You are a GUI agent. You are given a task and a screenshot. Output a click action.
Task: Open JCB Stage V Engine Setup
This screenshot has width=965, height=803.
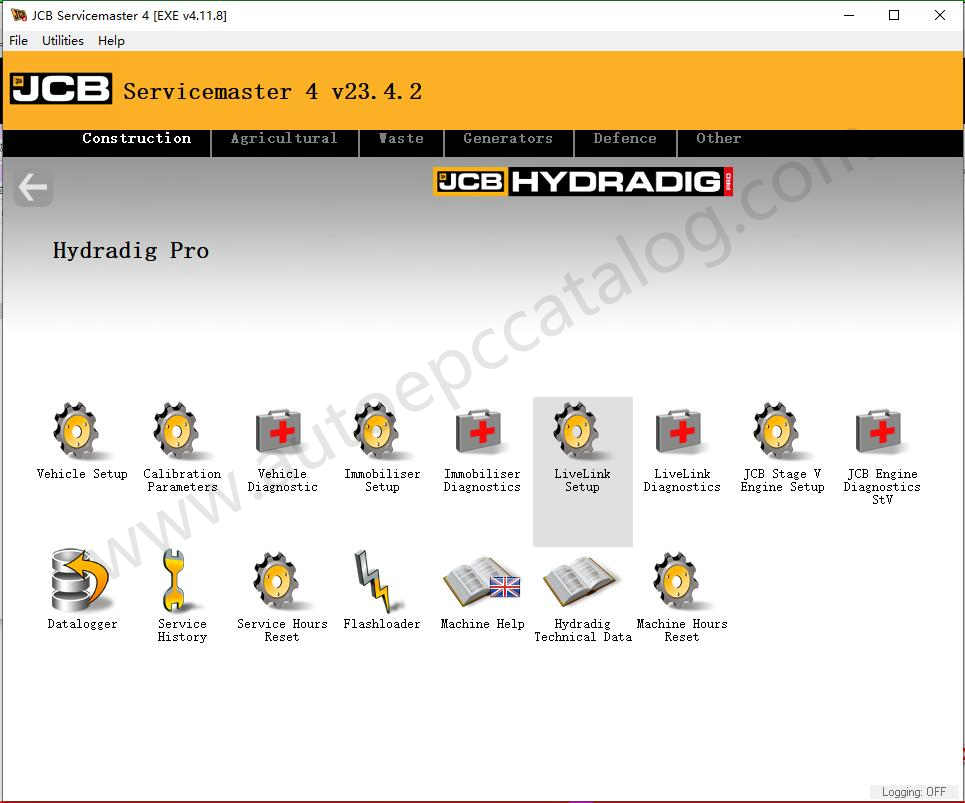(x=781, y=433)
